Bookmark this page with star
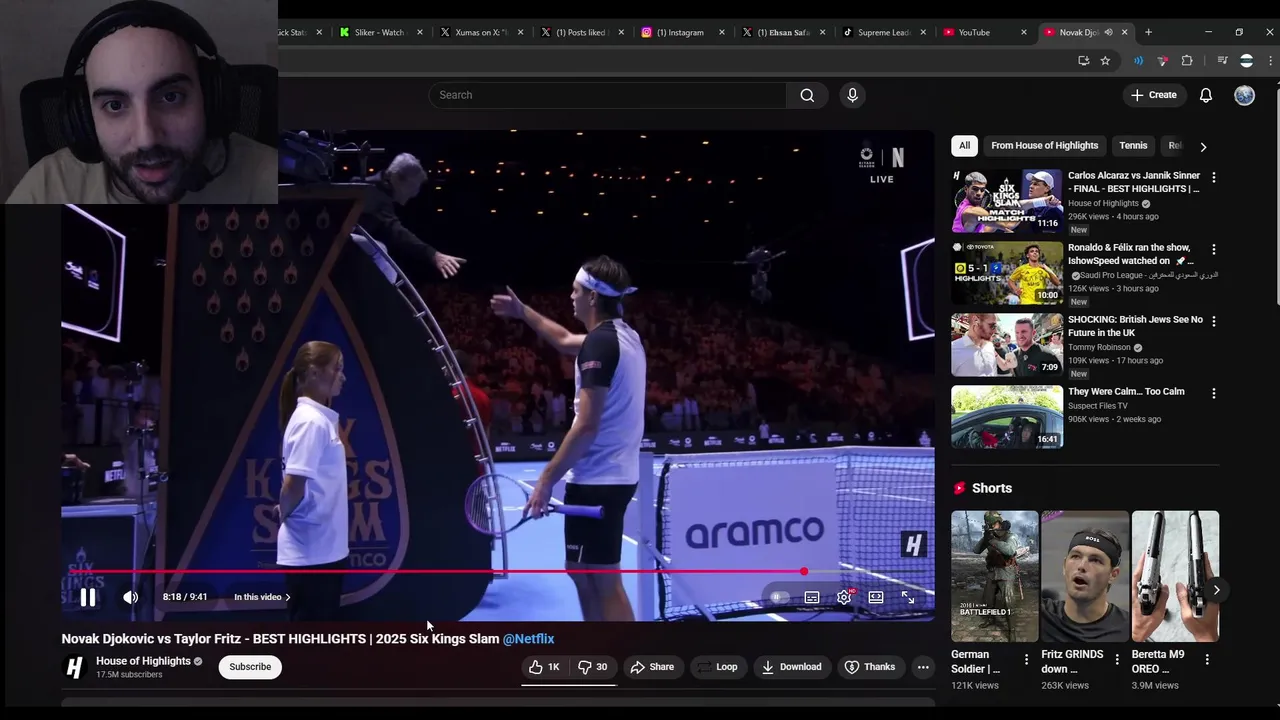 tap(1105, 61)
